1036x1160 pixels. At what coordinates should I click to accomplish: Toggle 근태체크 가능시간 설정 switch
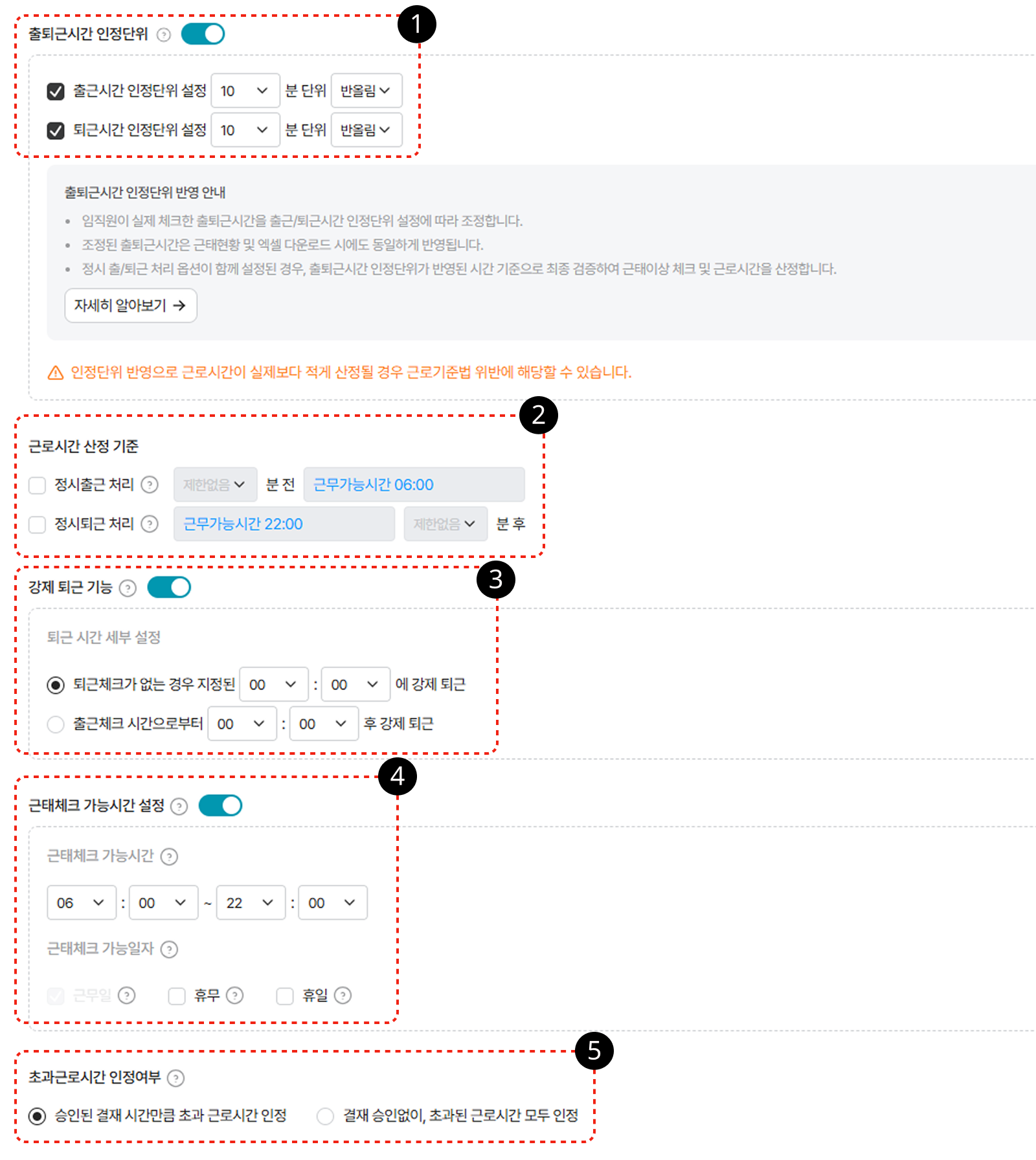coord(220,805)
